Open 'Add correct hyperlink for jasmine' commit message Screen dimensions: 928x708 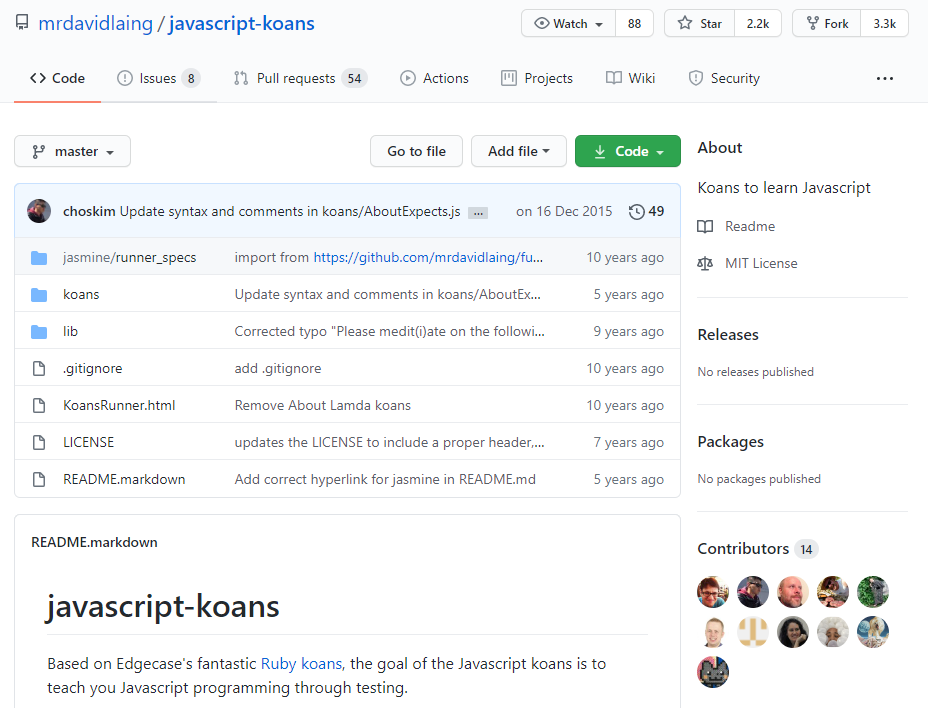point(385,479)
